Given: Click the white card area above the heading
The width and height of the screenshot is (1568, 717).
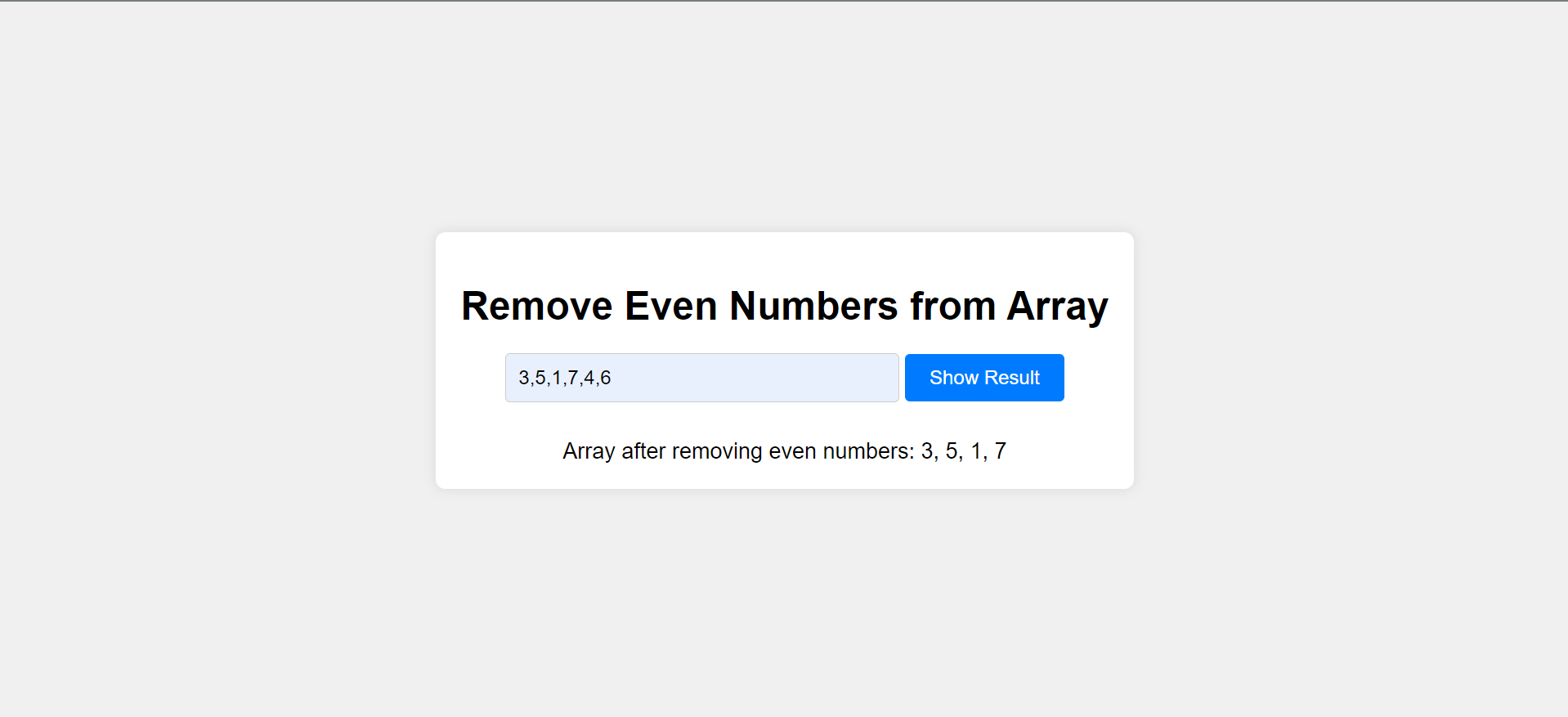Looking at the screenshot, I should click(785, 258).
